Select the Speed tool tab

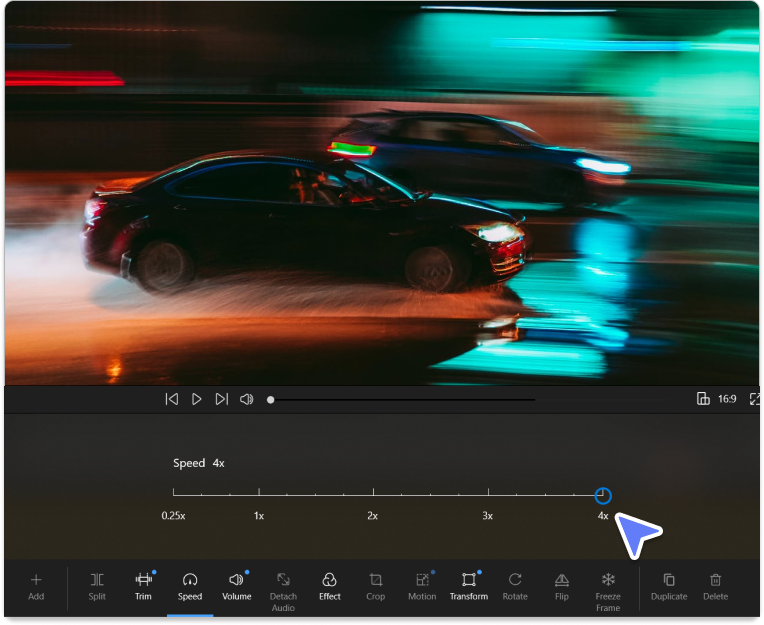tap(190, 587)
